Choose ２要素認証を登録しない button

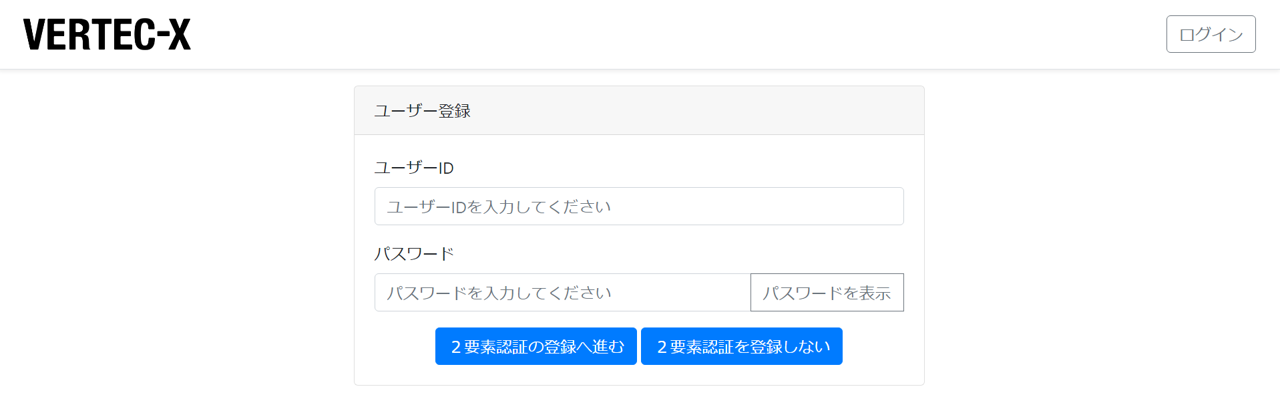[741, 346]
